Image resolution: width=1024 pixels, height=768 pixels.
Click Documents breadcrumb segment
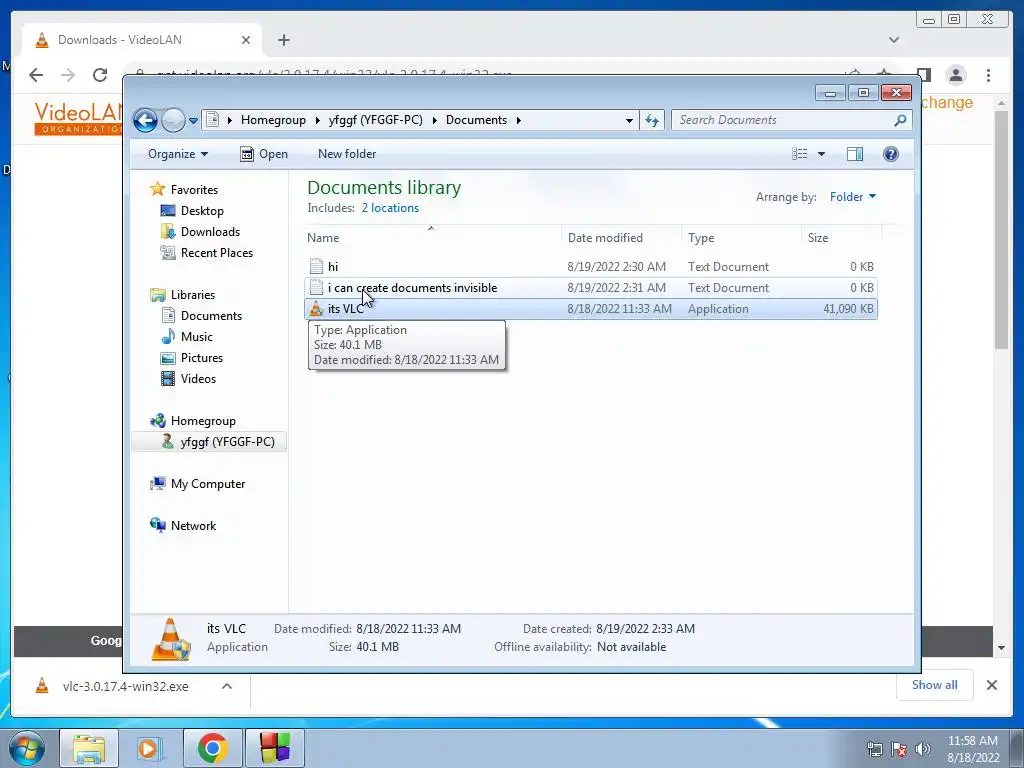pyautogui.click(x=476, y=120)
